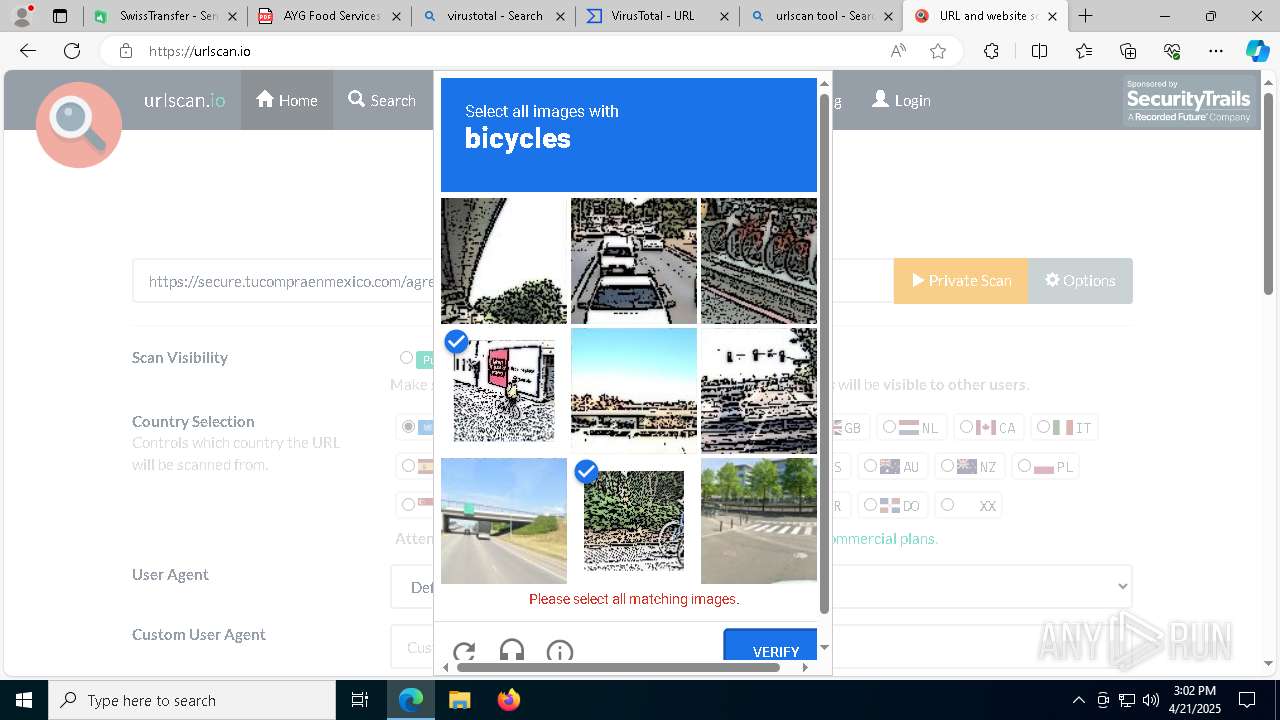This screenshot has height=720, width=1280.
Task: Open the notifications center icon
Action: (1247, 700)
